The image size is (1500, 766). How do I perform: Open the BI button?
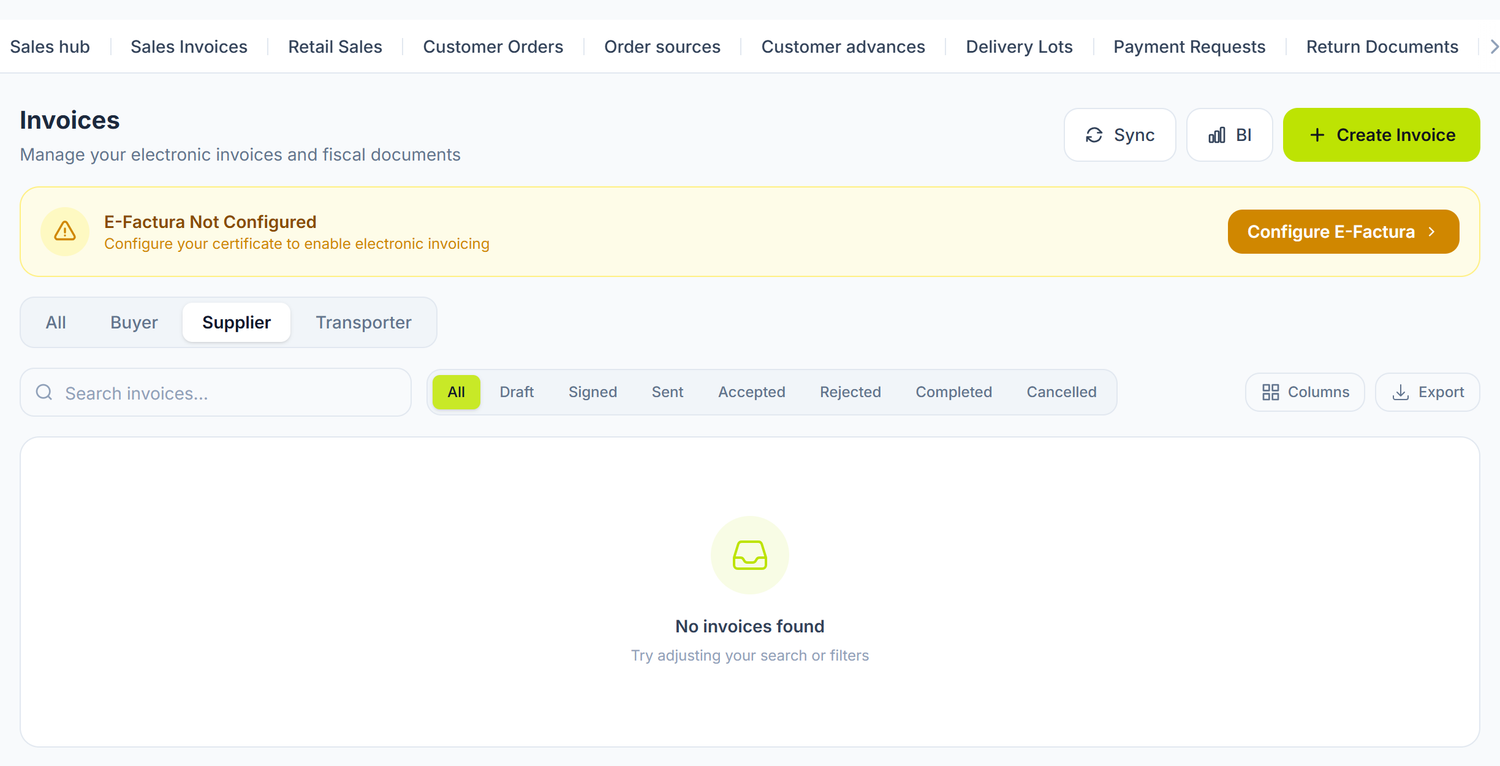click(1230, 135)
